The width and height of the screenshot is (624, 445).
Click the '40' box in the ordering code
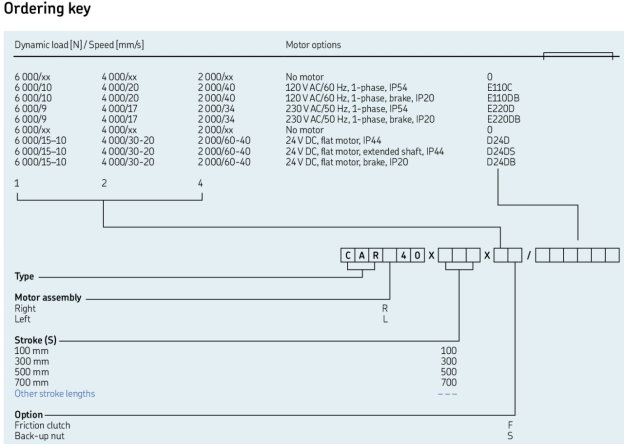tap(408, 257)
